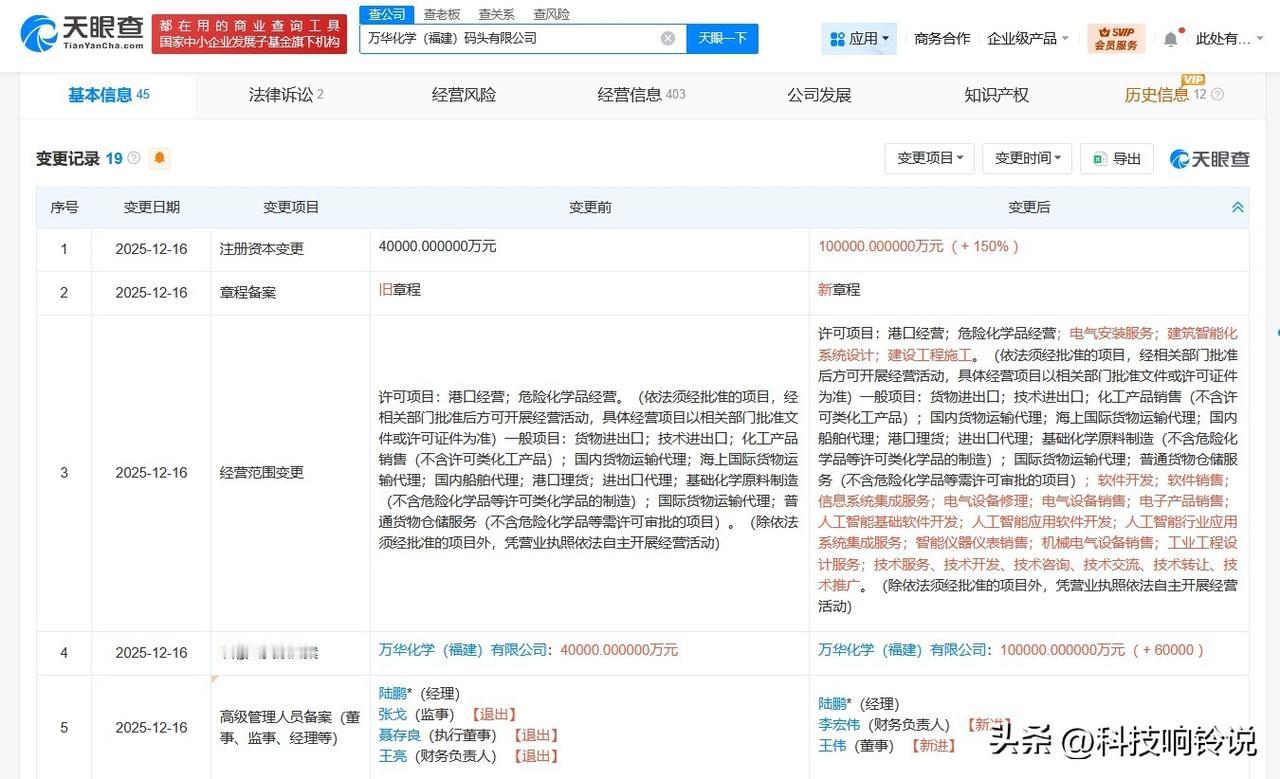The height and width of the screenshot is (779, 1280).
Task: Open 万华化学（福建）有限公司 link in 变更后 column
Action: [904, 650]
